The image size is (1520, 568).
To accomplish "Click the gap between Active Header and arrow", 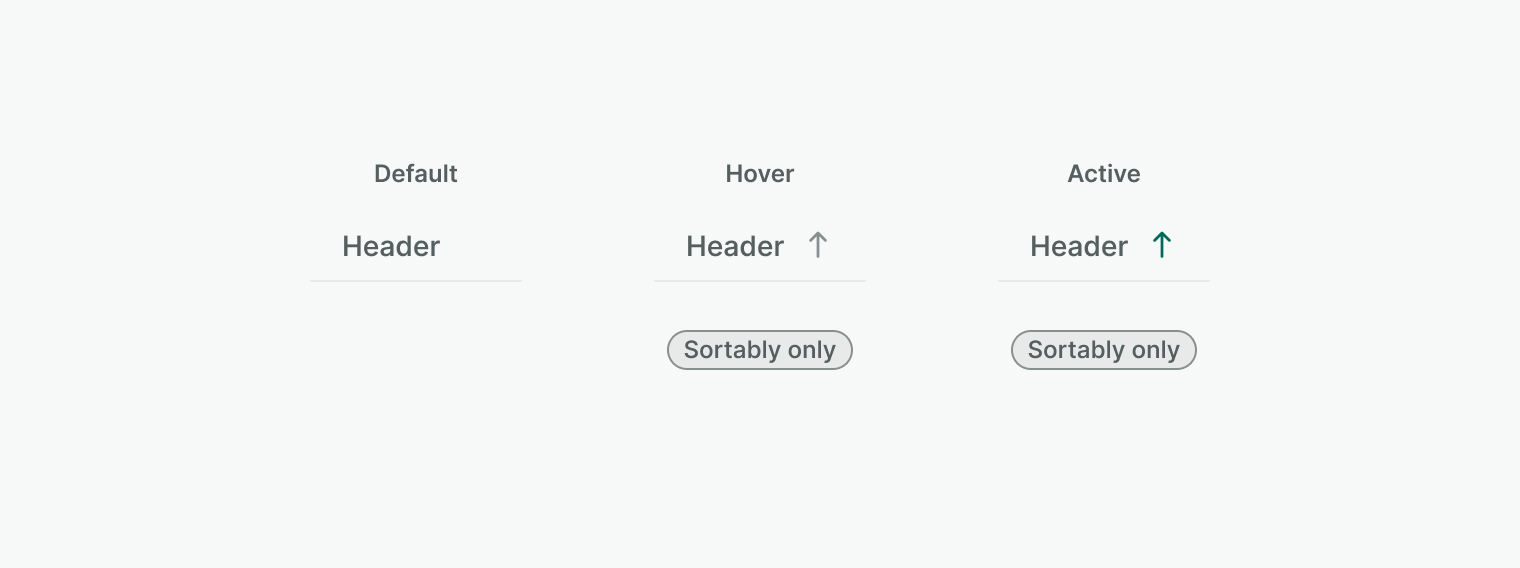I will (1140, 247).
